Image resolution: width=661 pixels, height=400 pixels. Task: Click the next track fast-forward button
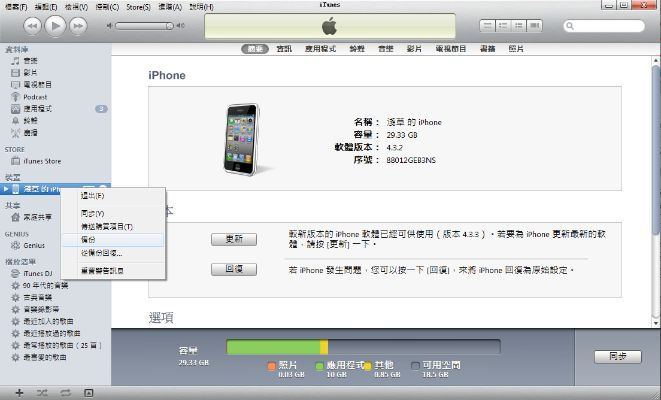[78, 26]
